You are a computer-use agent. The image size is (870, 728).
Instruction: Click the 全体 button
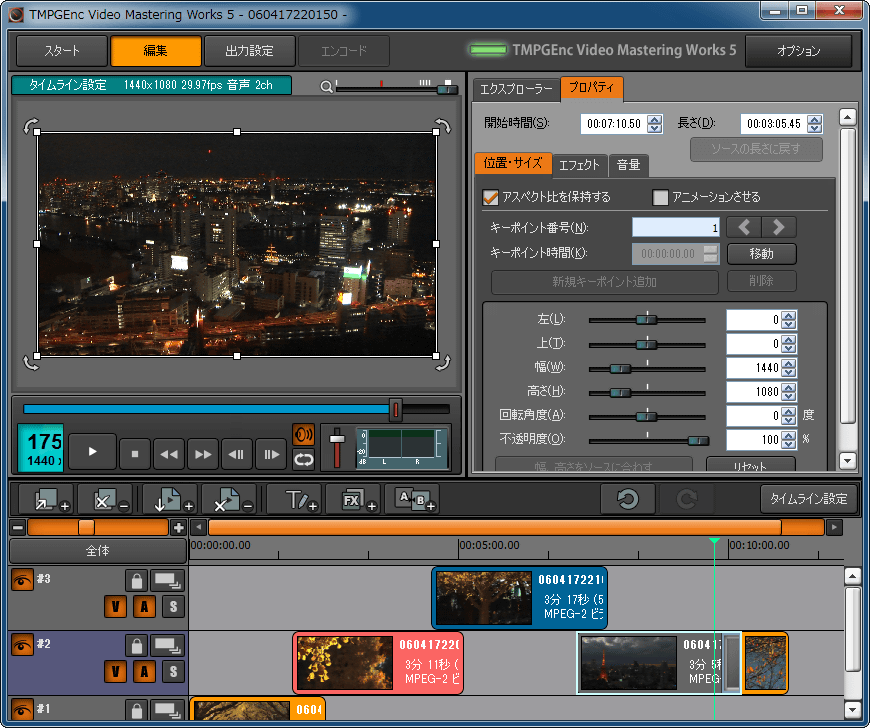[x=98, y=550]
